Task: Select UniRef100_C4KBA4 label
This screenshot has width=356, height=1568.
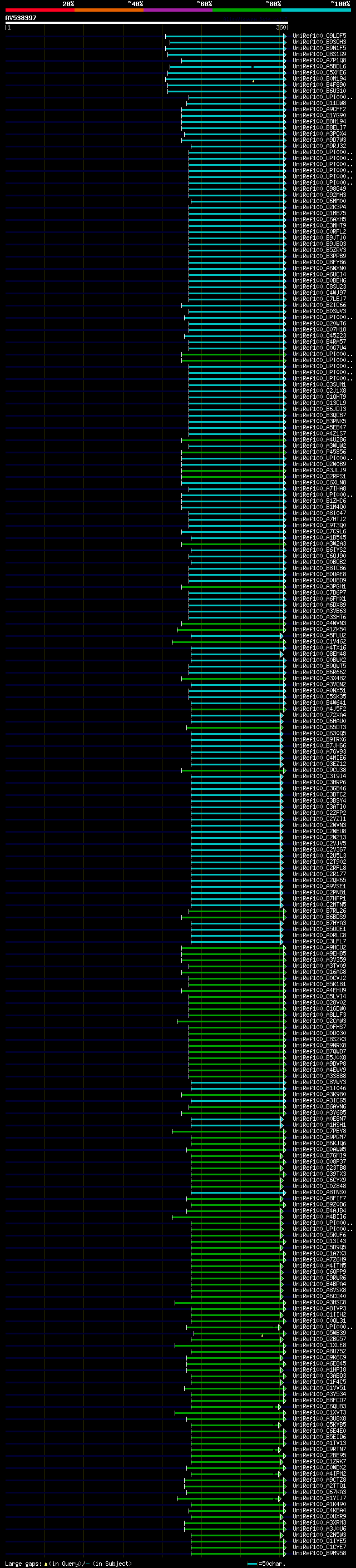Action: point(319,1510)
